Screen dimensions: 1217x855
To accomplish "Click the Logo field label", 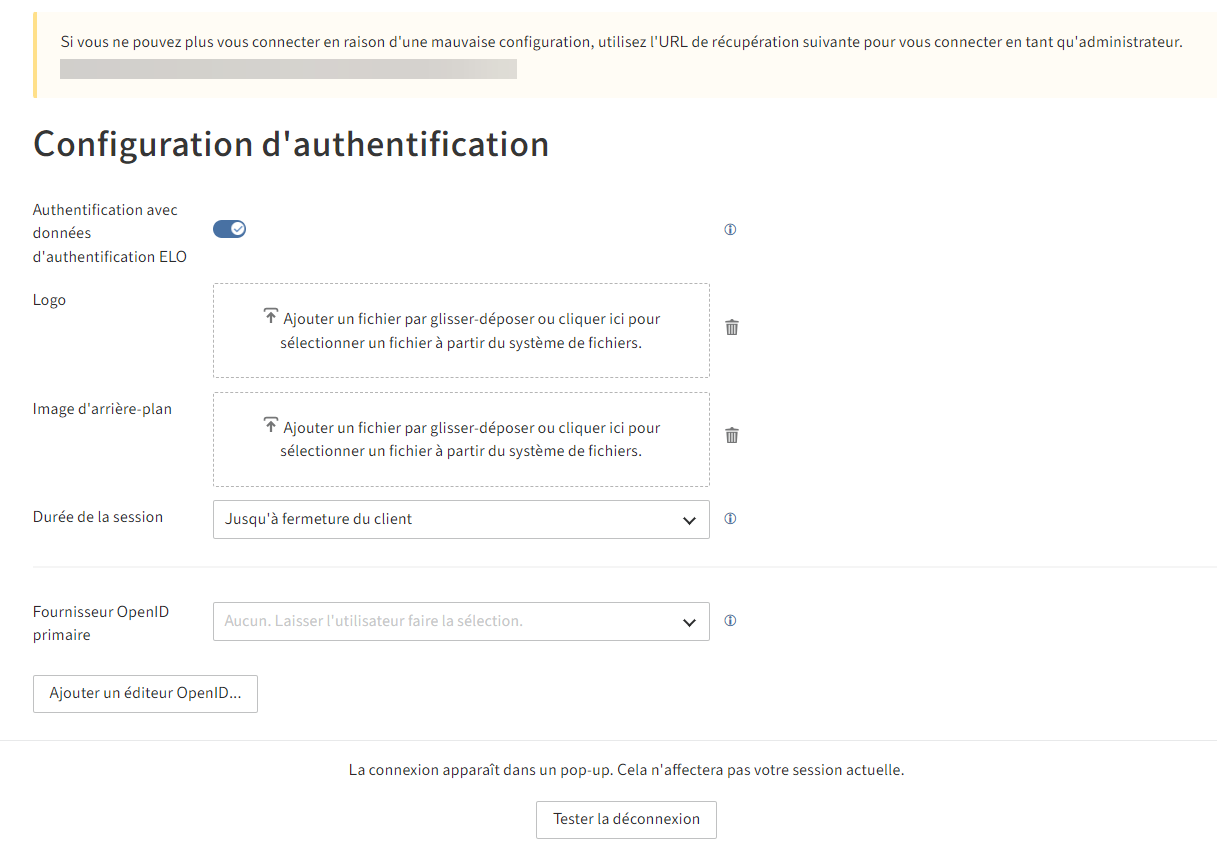I will [49, 300].
